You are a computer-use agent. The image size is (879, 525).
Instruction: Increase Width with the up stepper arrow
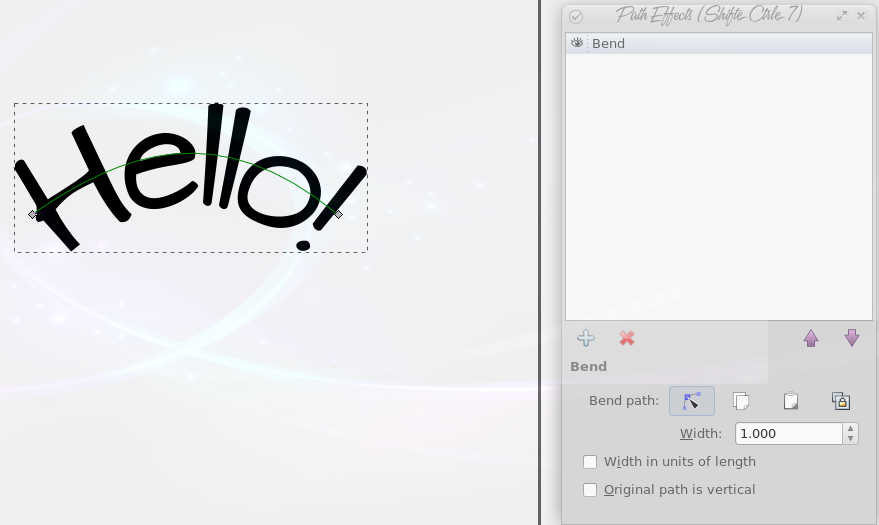pyautogui.click(x=850, y=429)
